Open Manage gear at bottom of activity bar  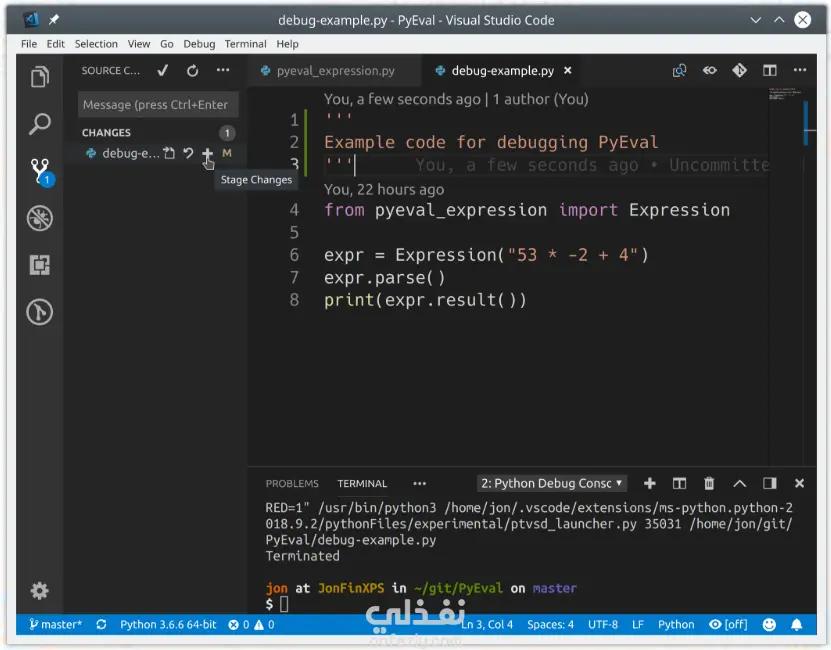(x=40, y=590)
